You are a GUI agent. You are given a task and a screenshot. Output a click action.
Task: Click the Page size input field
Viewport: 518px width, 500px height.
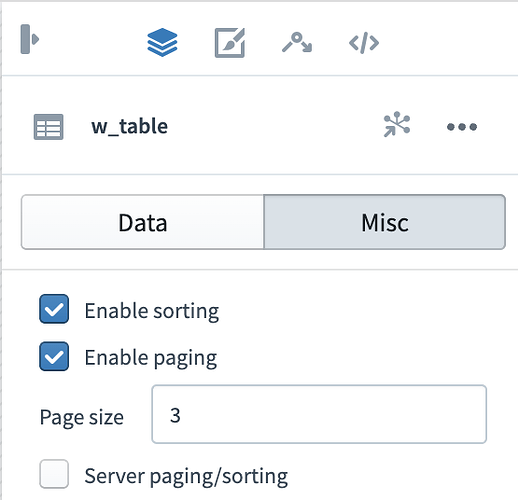(x=319, y=414)
